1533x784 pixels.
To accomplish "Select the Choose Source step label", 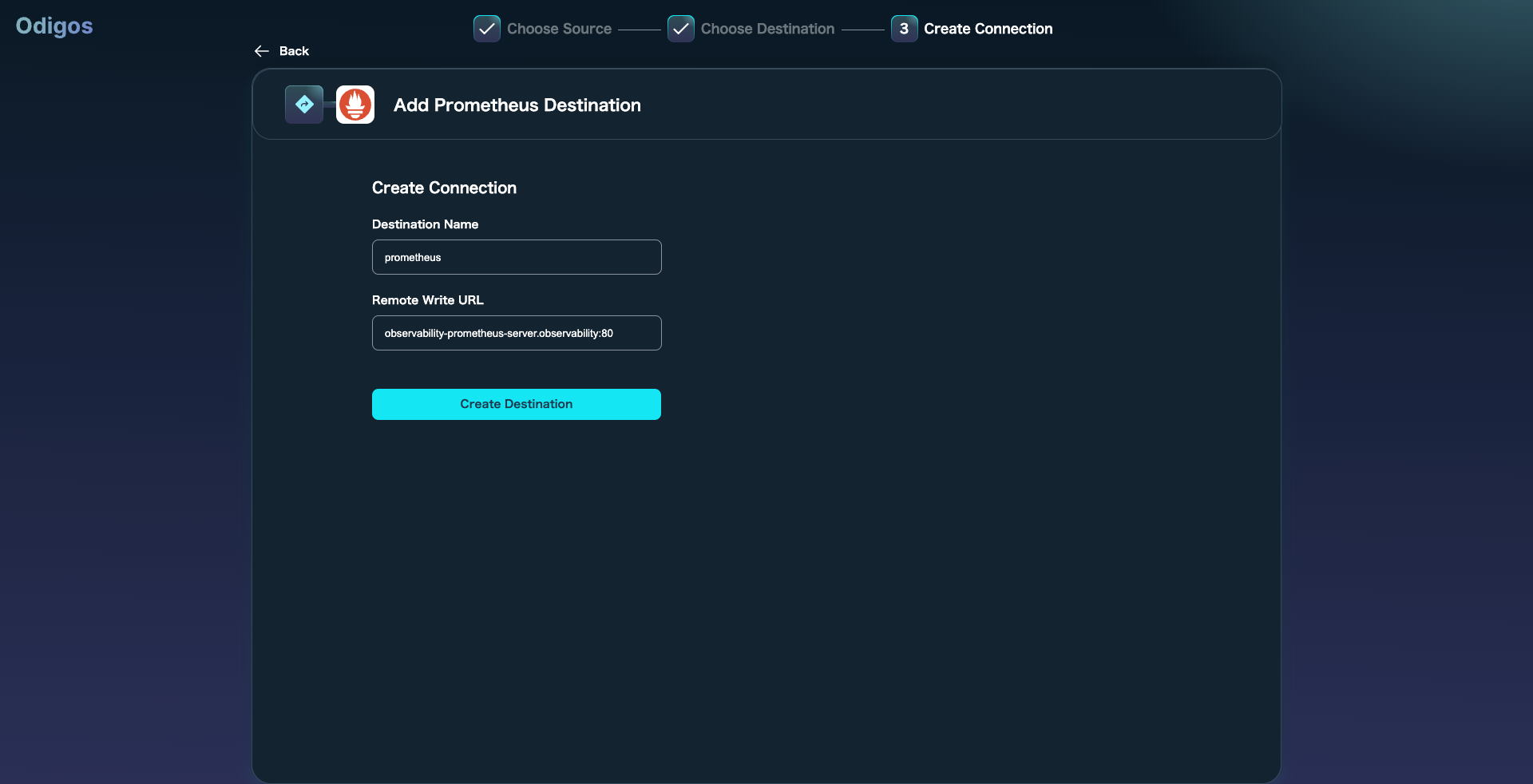I will tap(559, 29).
